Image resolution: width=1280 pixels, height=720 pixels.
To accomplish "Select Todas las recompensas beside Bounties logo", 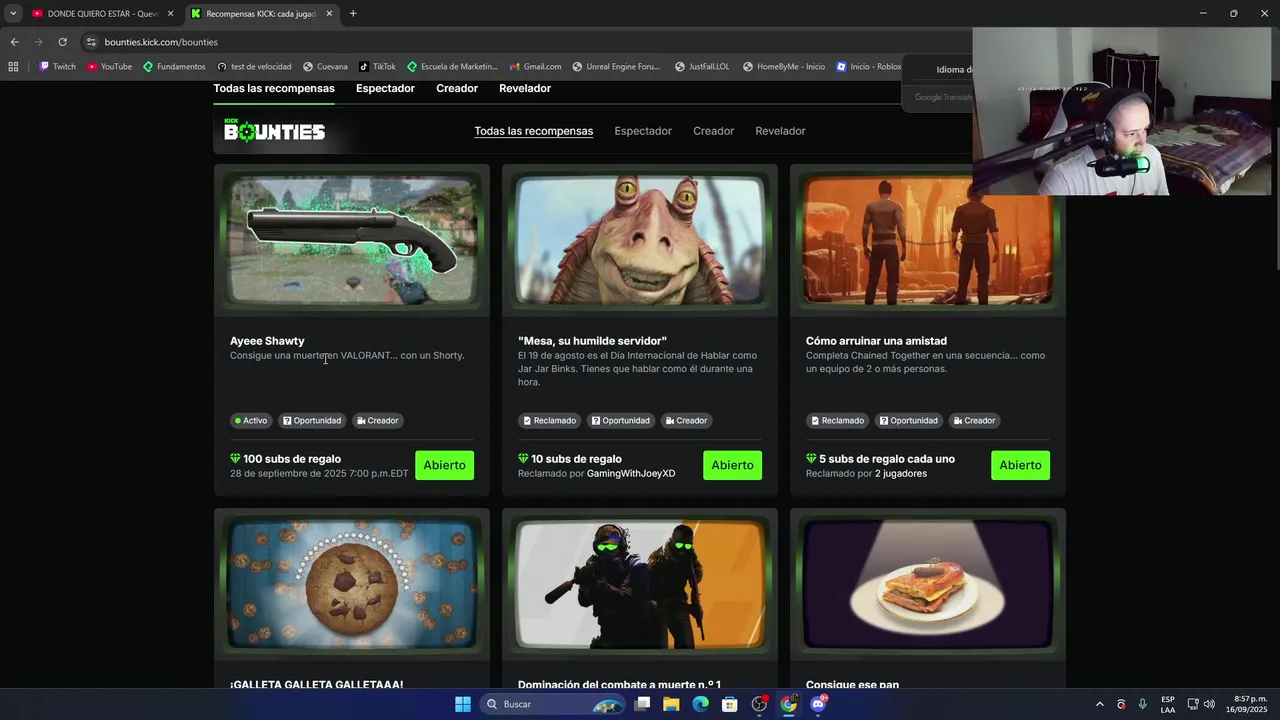I will tap(533, 131).
